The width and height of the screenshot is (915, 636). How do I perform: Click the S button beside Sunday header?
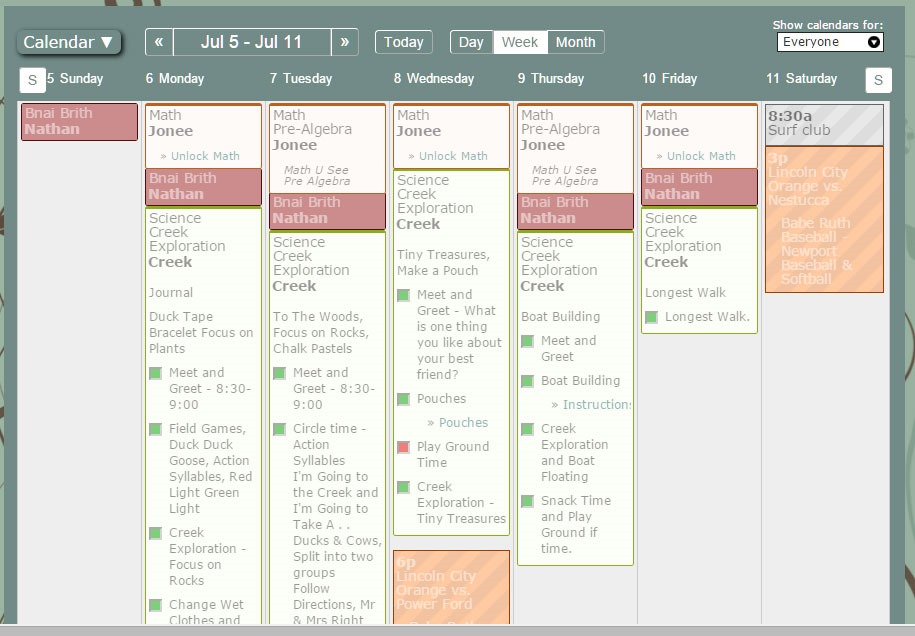[32, 80]
